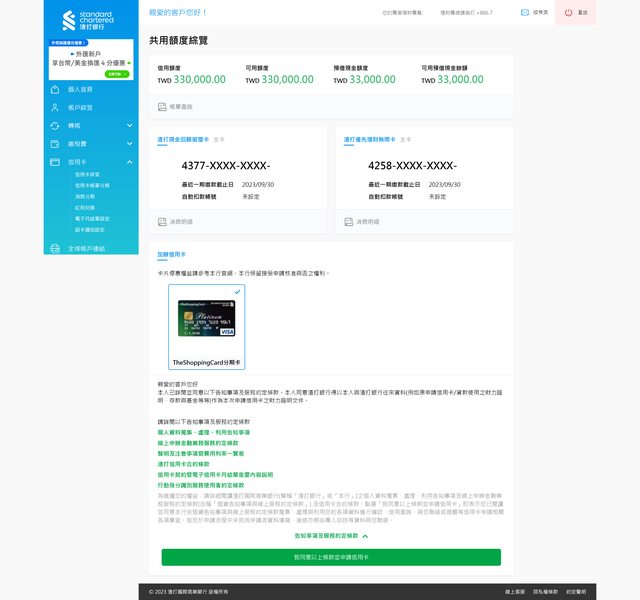Viewport: 640px width, 600px height.
Task: Click the 登出 power icon
Action: (x=569, y=12)
